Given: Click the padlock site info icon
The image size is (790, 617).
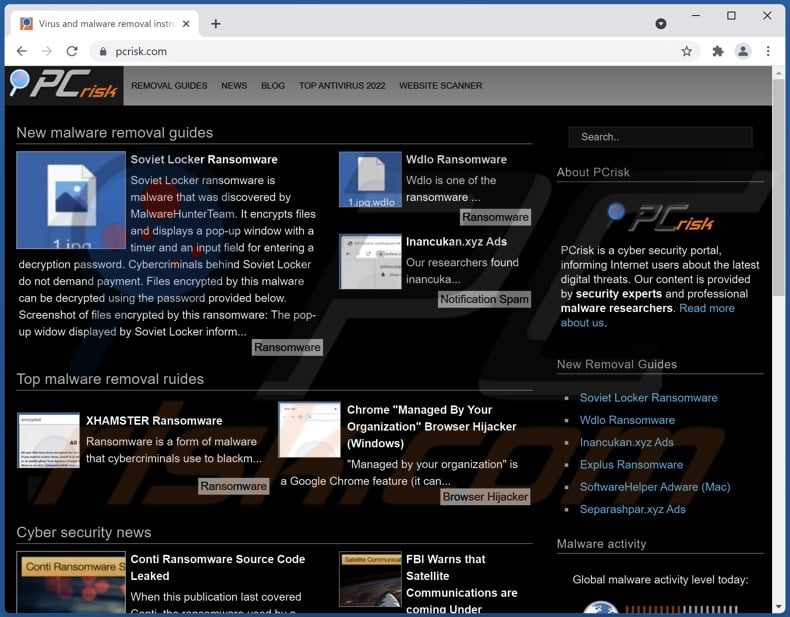Looking at the screenshot, I should (103, 51).
